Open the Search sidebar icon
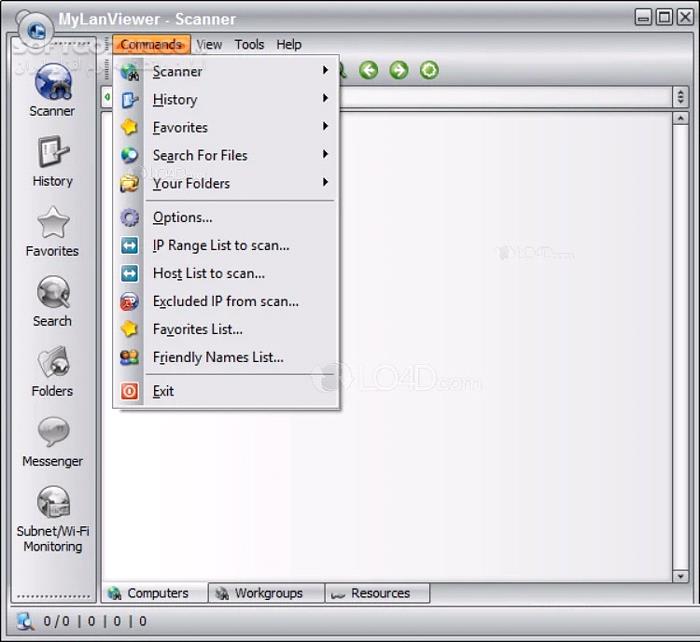This screenshot has width=700, height=642. [x=53, y=292]
